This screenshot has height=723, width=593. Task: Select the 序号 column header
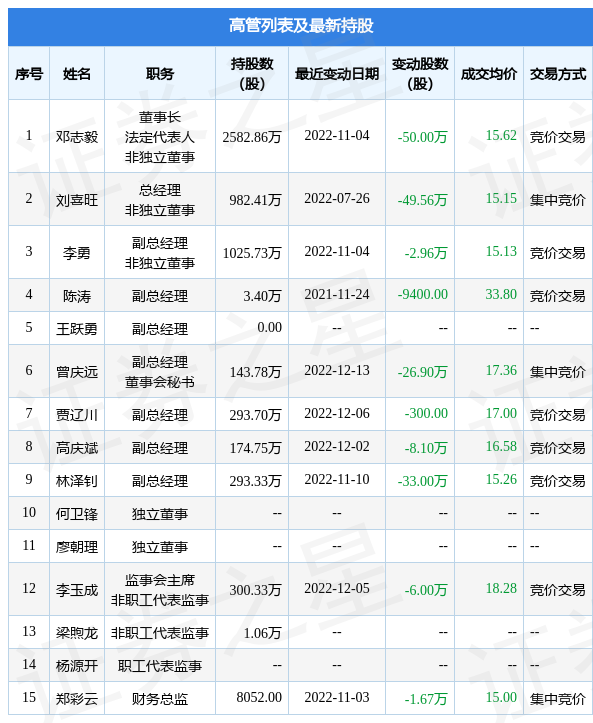click(x=29, y=74)
